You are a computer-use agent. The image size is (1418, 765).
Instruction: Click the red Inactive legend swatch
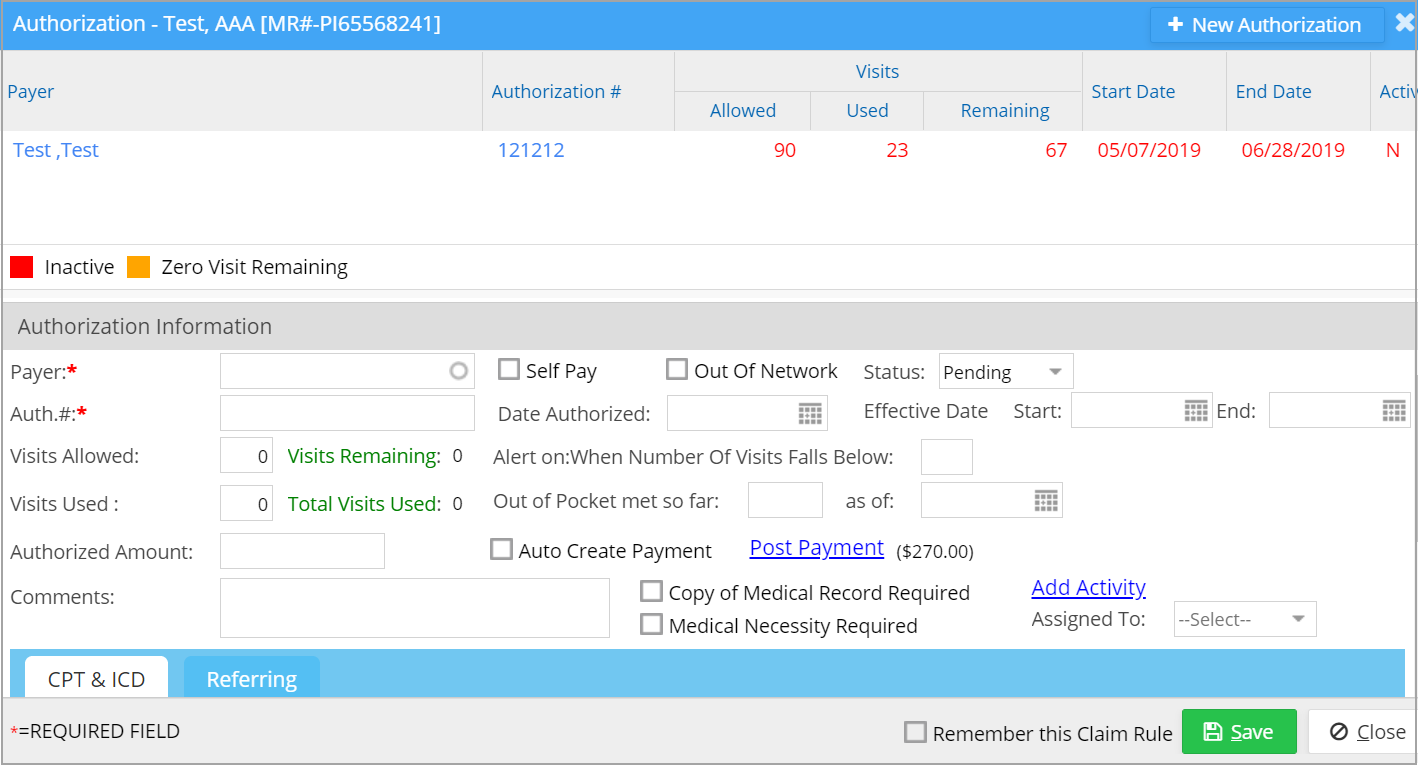(x=22, y=267)
